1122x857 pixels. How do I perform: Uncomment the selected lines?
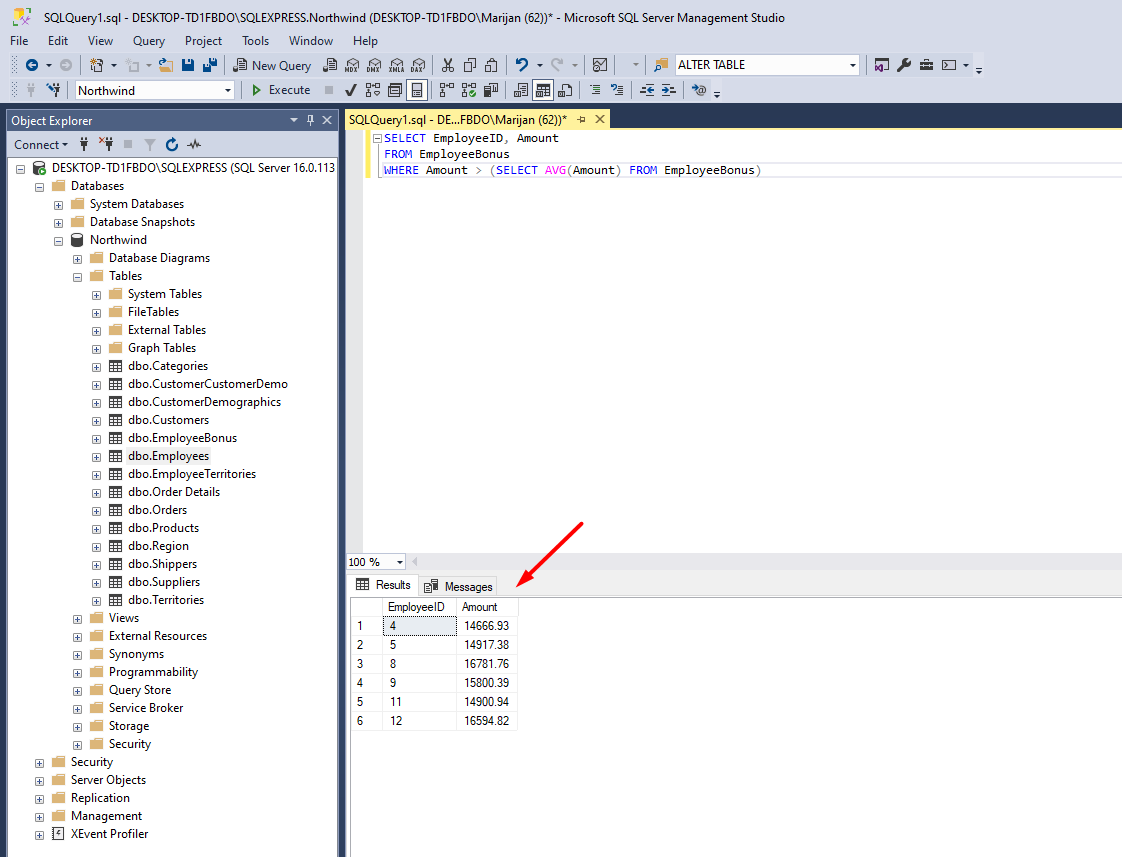coord(617,90)
